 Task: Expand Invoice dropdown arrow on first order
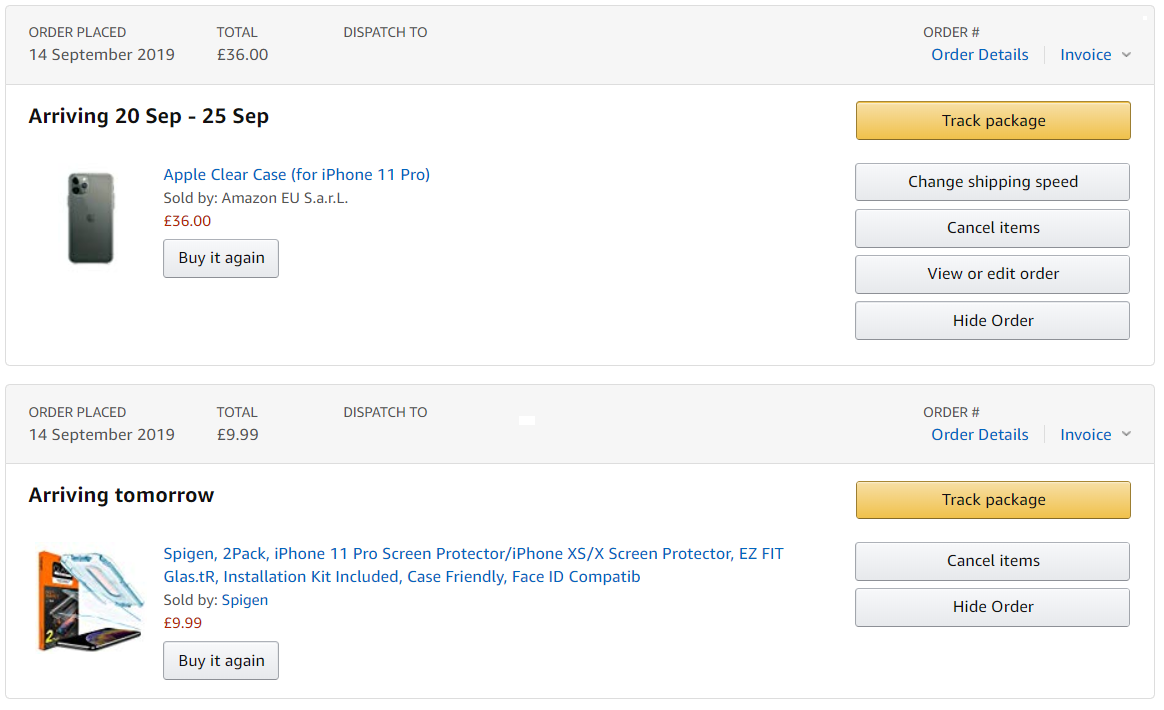pos(1125,55)
